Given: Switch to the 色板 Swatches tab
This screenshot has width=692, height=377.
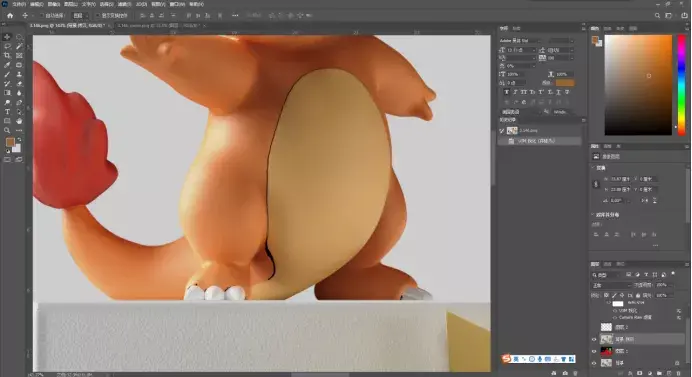Looking at the screenshot, I should pyautogui.click(x=608, y=28).
